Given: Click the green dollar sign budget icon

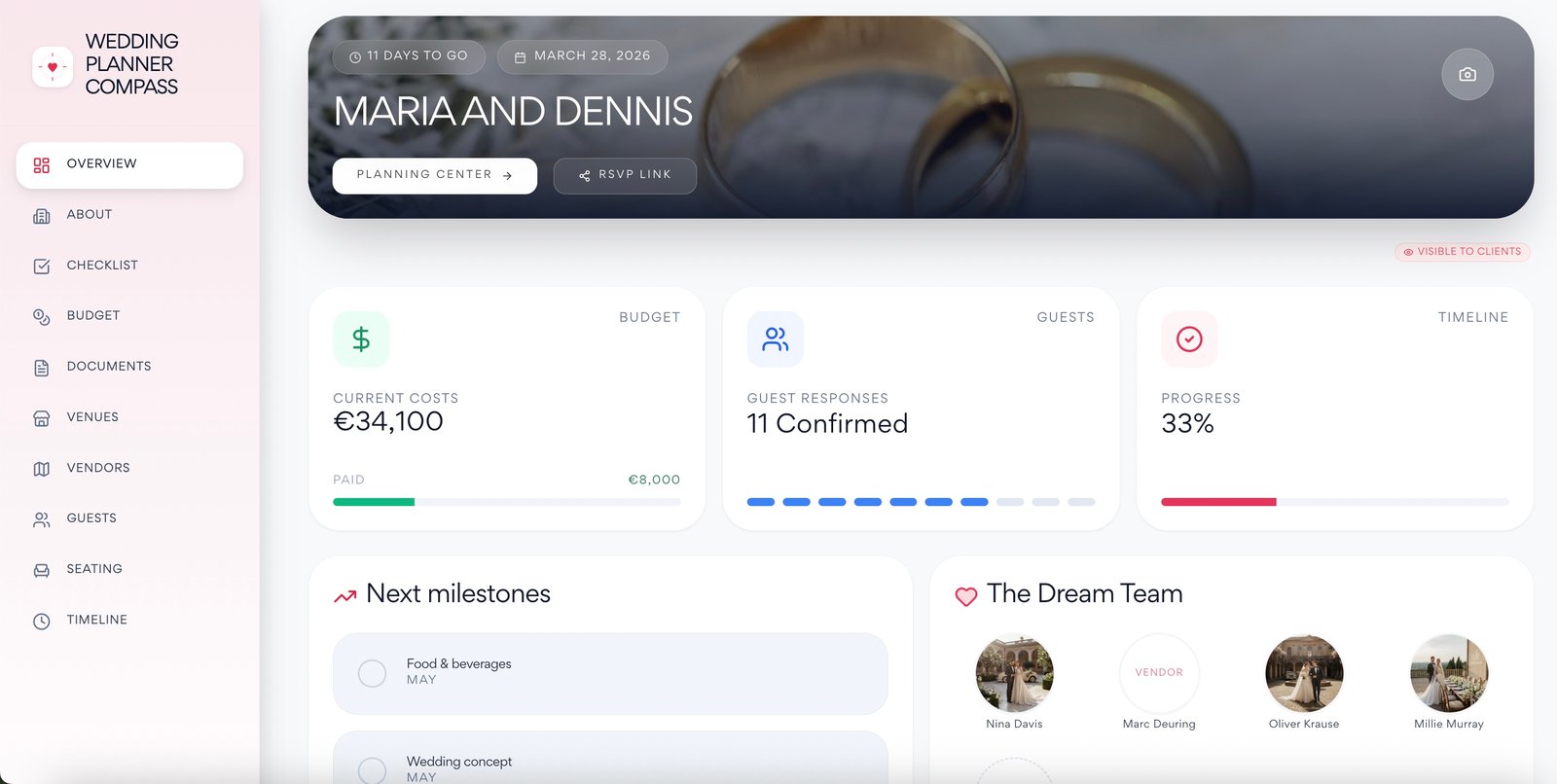Looking at the screenshot, I should [361, 339].
